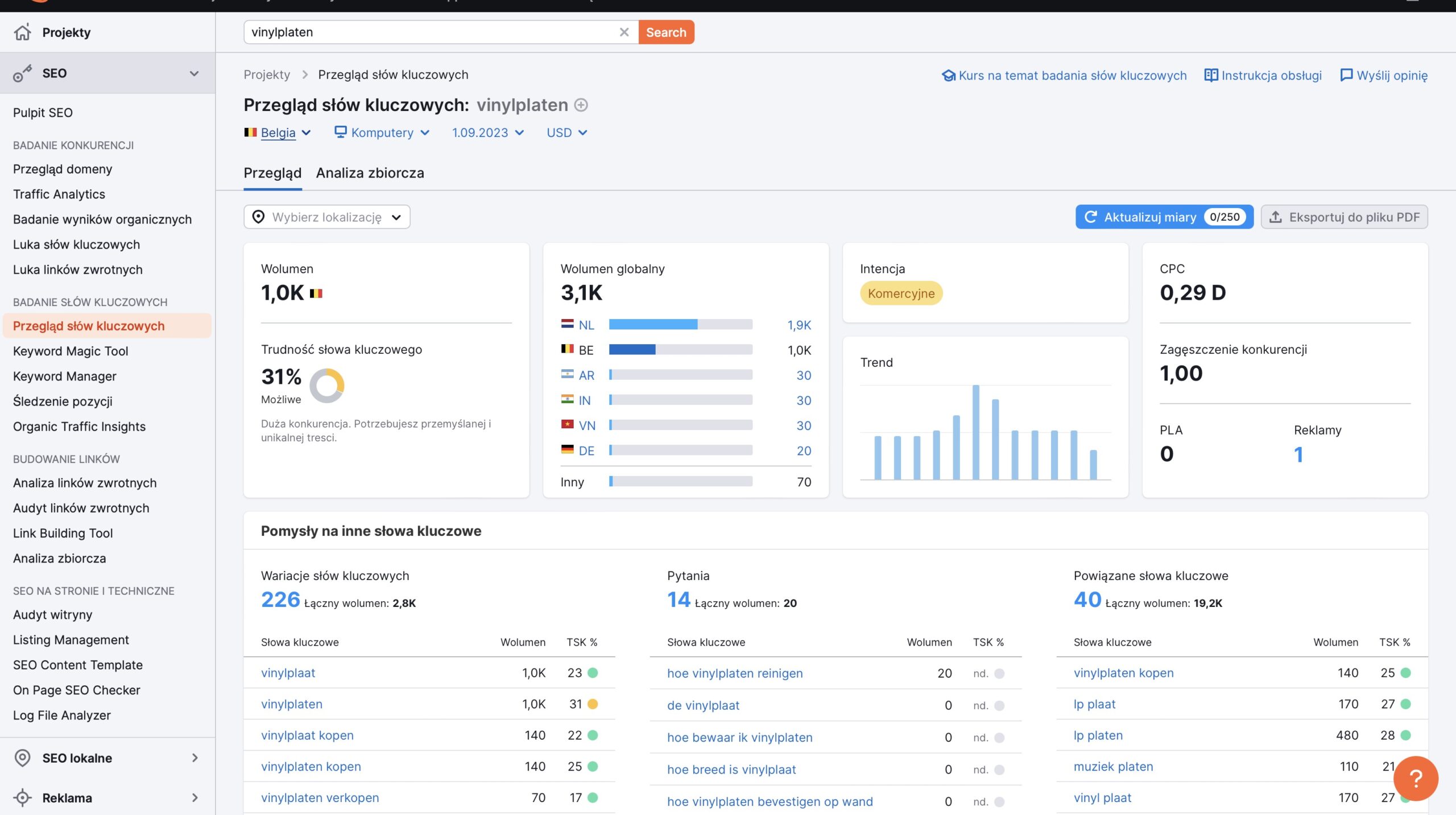Open Log File Analyzer in sidebar

[61, 715]
